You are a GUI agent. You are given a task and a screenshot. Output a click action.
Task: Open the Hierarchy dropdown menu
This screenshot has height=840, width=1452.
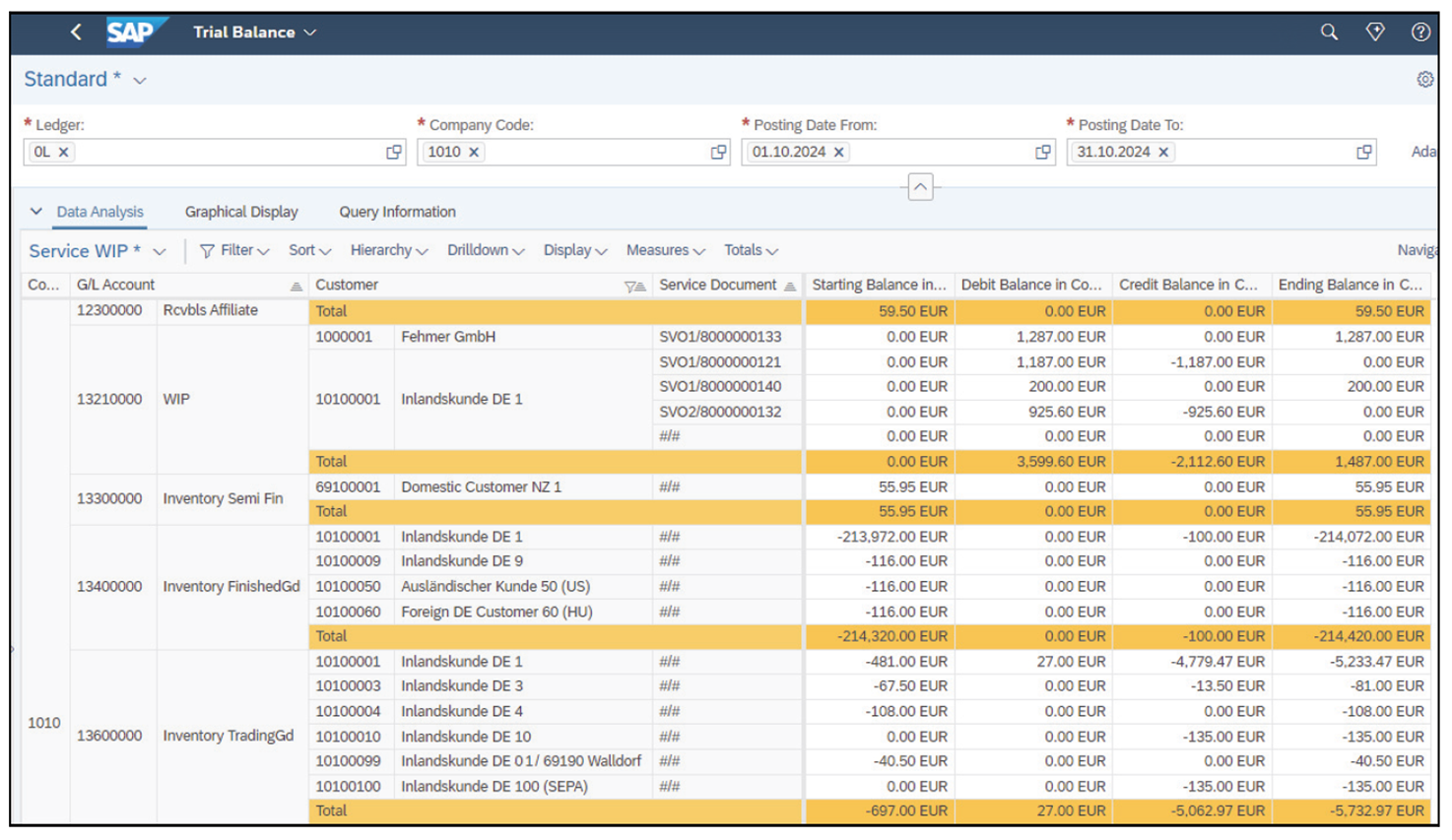(x=389, y=251)
